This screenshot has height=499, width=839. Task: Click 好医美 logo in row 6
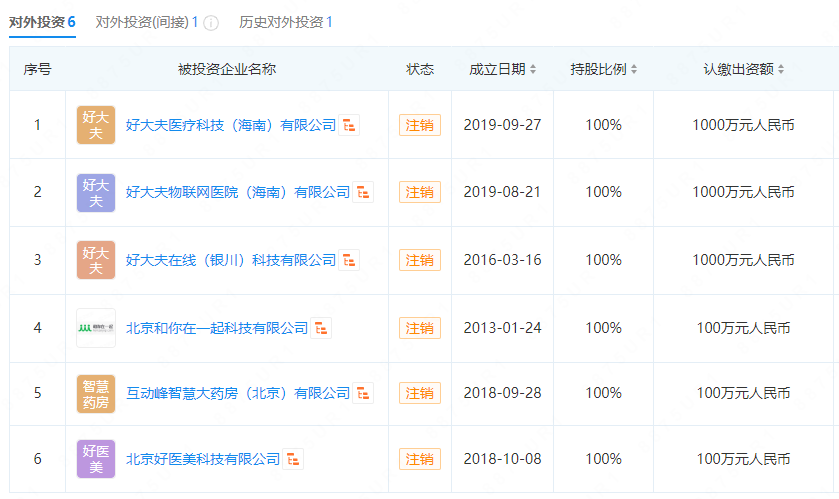(x=96, y=459)
